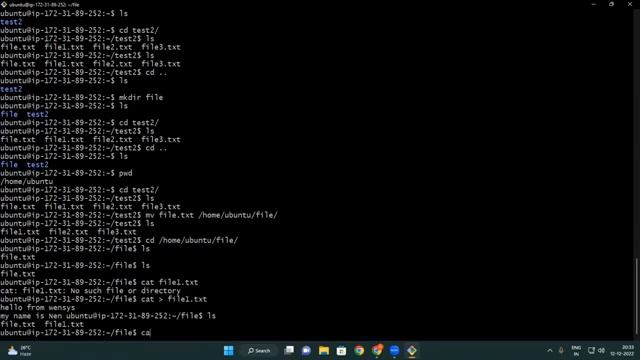
Task: Open the second Chrome icon with profile badge
Action: click(377, 350)
